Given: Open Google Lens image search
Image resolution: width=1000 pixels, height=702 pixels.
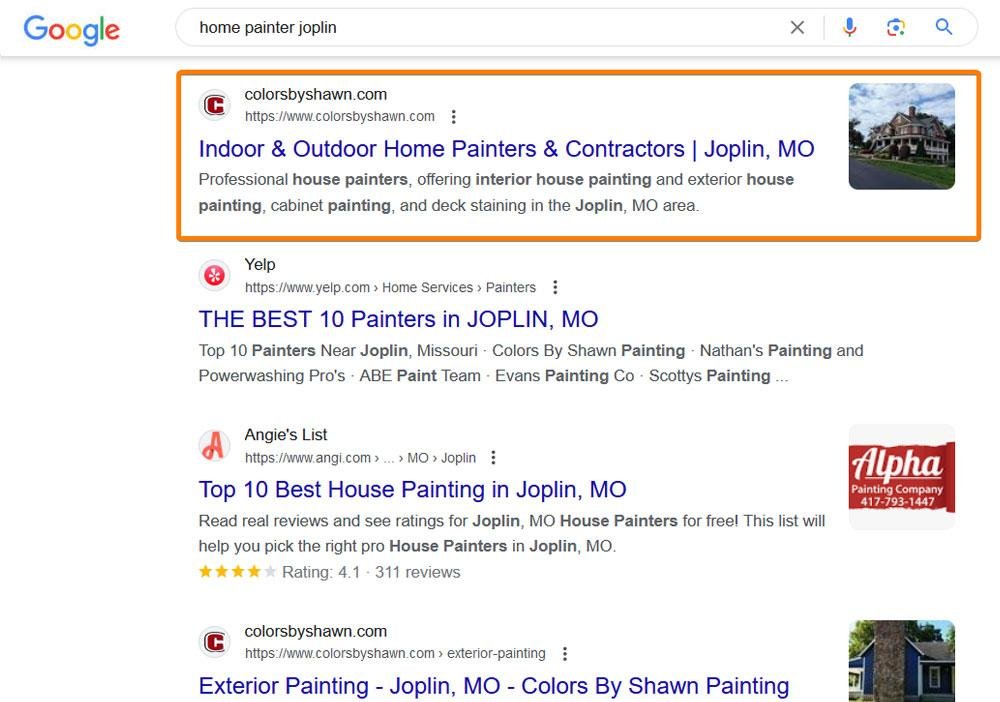Looking at the screenshot, I should point(896,27).
